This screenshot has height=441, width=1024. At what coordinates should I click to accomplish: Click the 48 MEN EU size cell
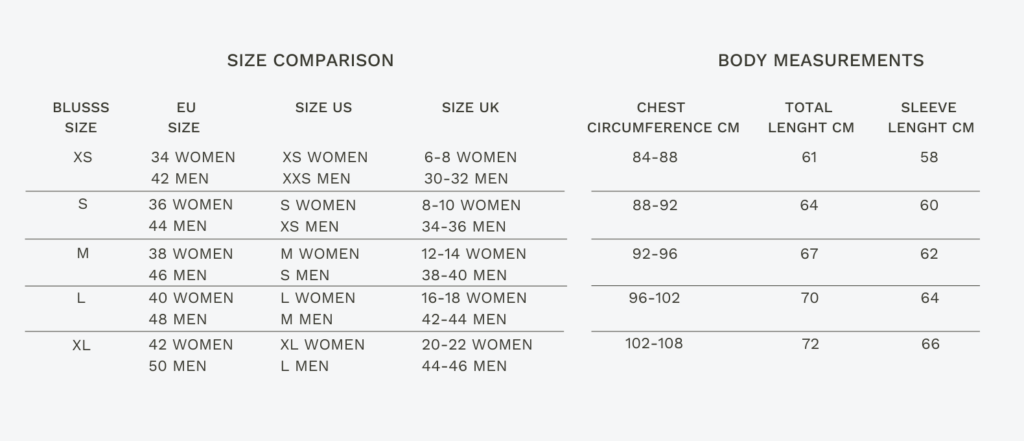[x=179, y=320]
